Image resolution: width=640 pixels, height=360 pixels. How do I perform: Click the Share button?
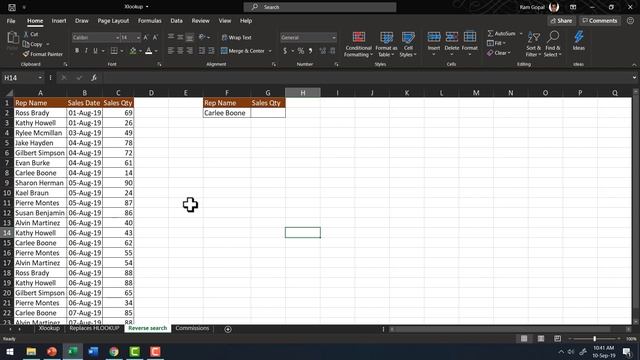click(561, 21)
